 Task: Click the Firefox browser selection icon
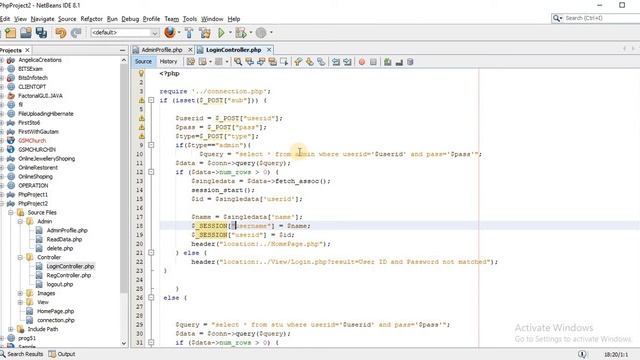(x=170, y=32)
